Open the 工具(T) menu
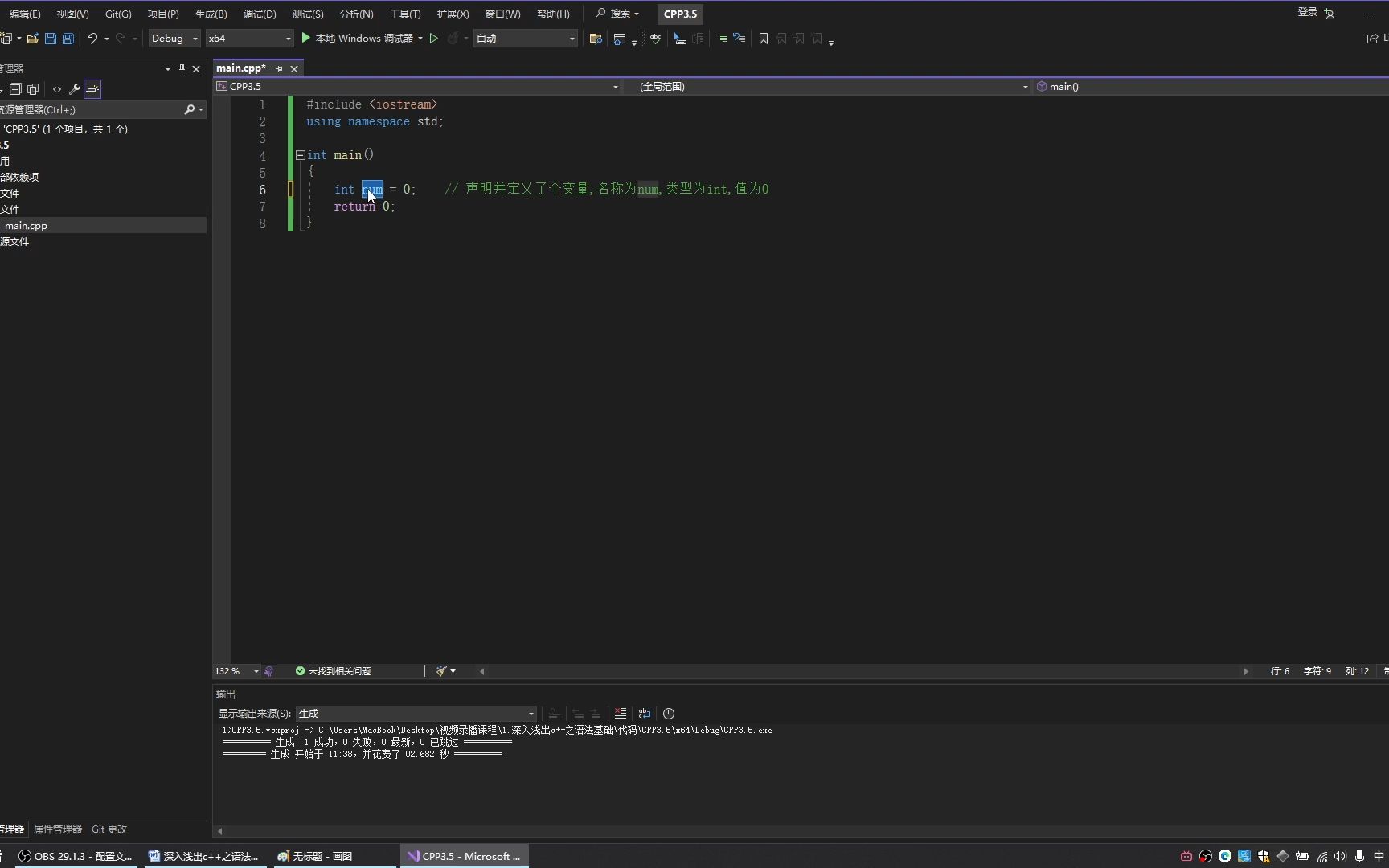The width and height of the screenshot is (1389, 868). coord(405,14)
